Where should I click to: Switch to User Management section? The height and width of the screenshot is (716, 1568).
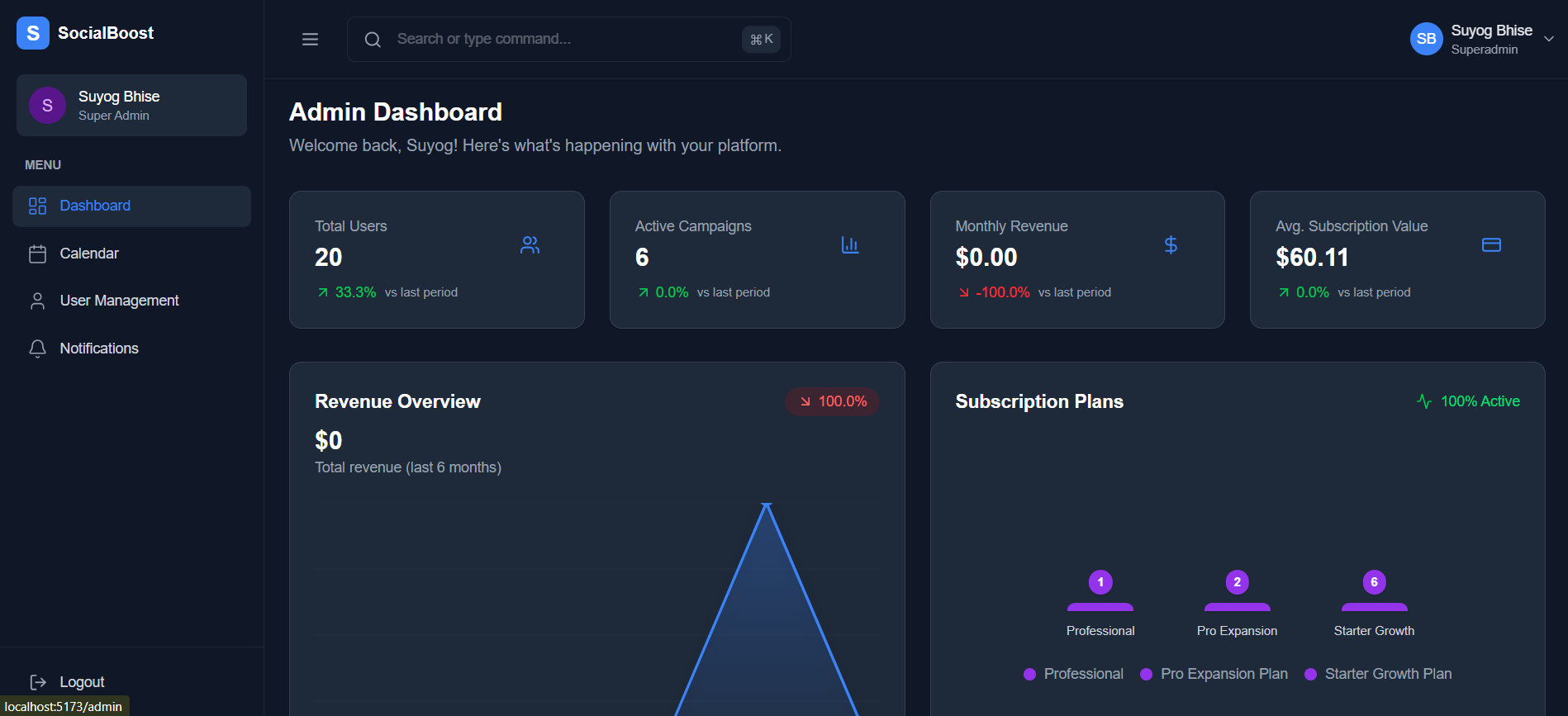119,300
